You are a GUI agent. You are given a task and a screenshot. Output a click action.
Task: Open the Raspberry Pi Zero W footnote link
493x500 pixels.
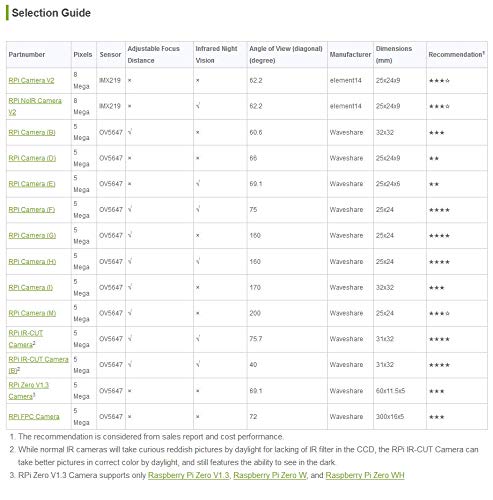point(270,475)
